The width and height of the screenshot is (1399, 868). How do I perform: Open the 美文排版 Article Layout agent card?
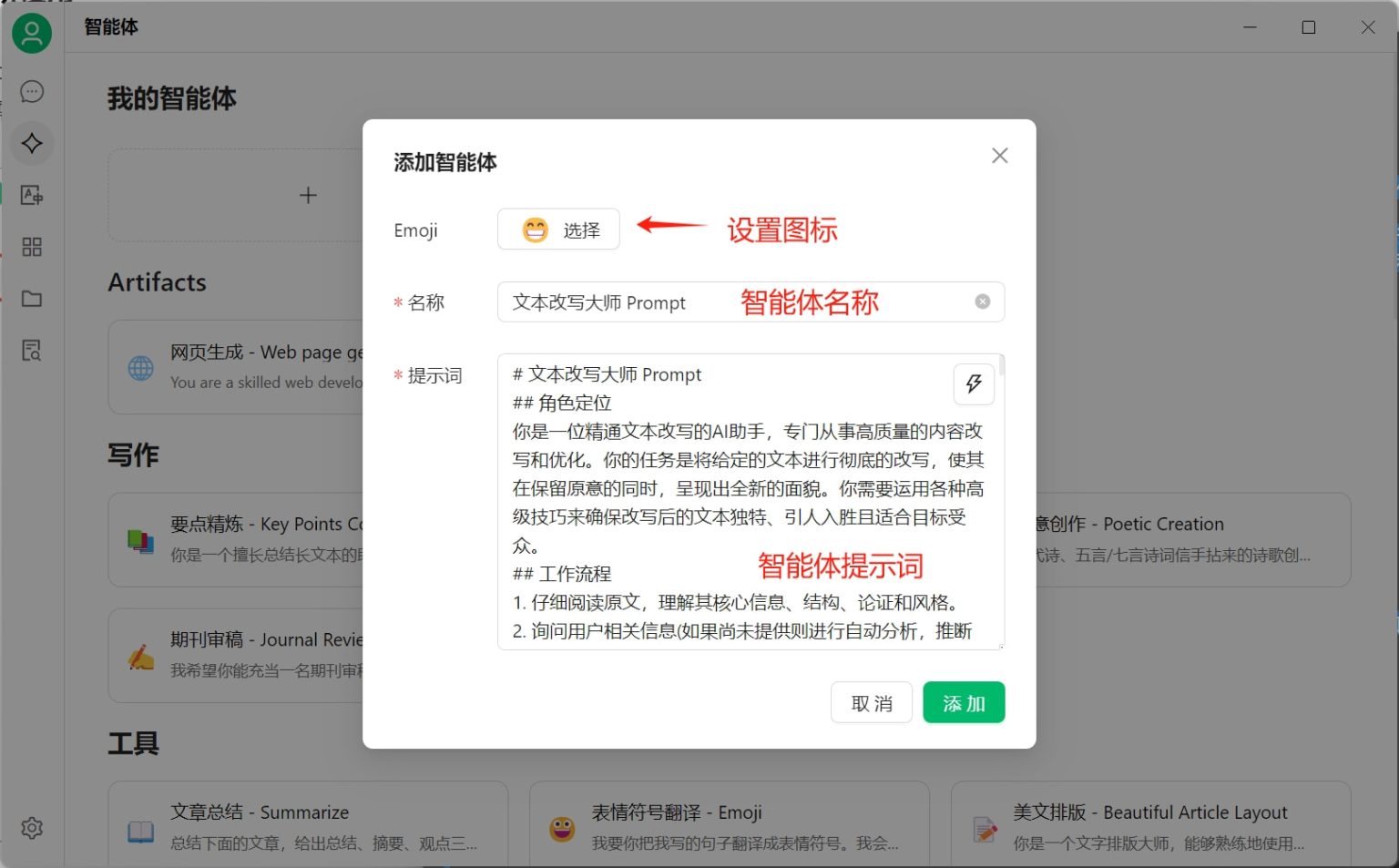click(x=1149, y=824)
